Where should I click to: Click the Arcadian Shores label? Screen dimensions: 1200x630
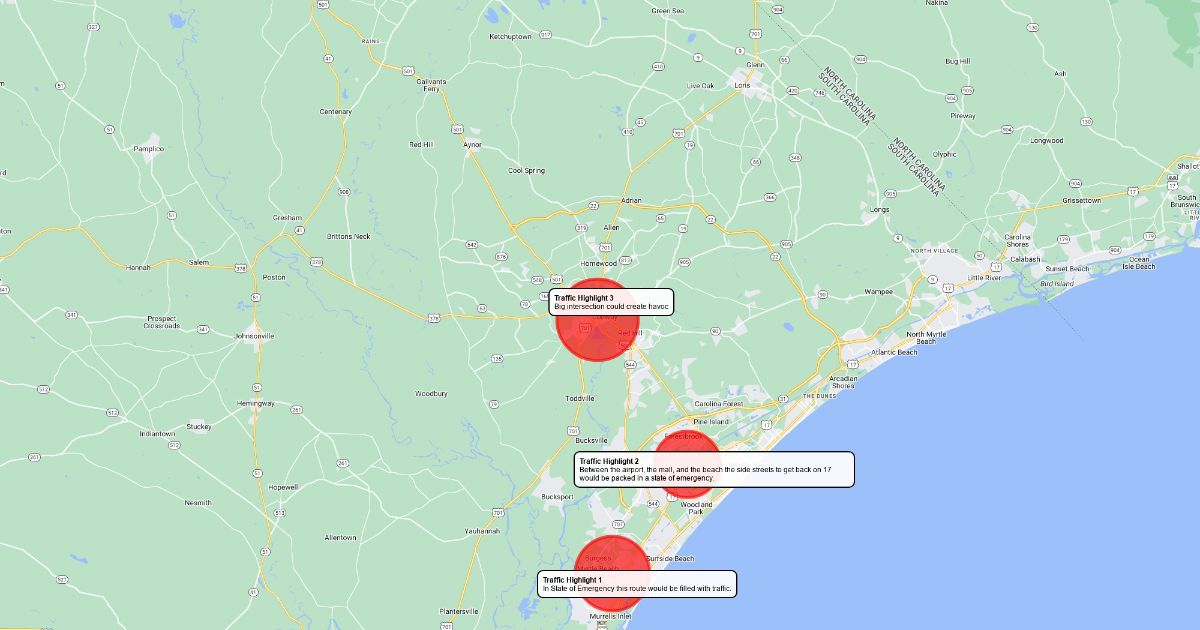click(x=842, y=382)
